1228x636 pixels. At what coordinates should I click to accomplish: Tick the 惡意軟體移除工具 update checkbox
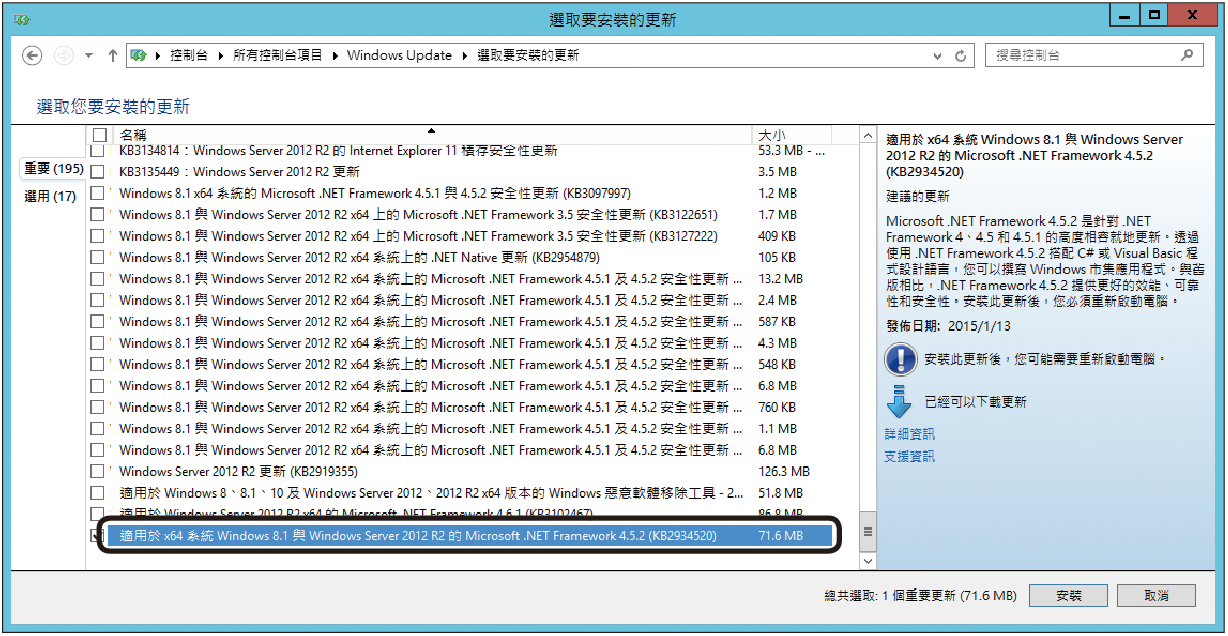pos(97,493)
